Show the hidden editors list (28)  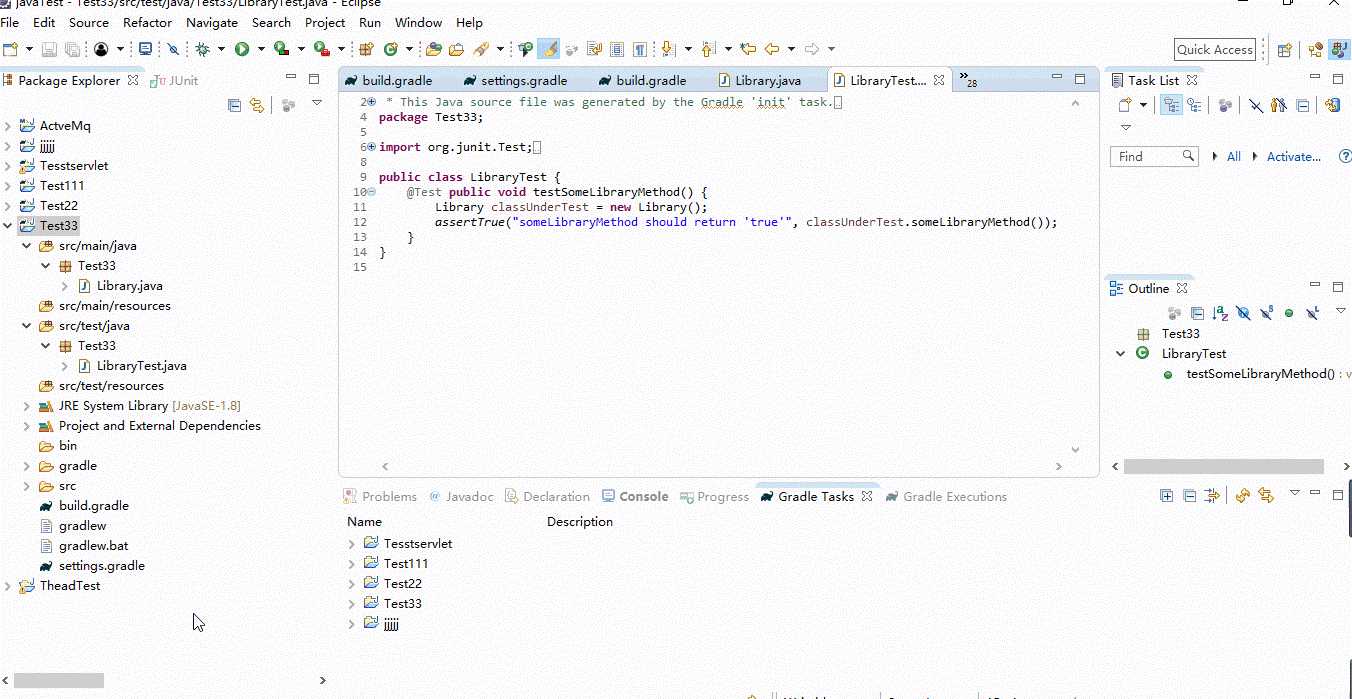click(967, 80)
